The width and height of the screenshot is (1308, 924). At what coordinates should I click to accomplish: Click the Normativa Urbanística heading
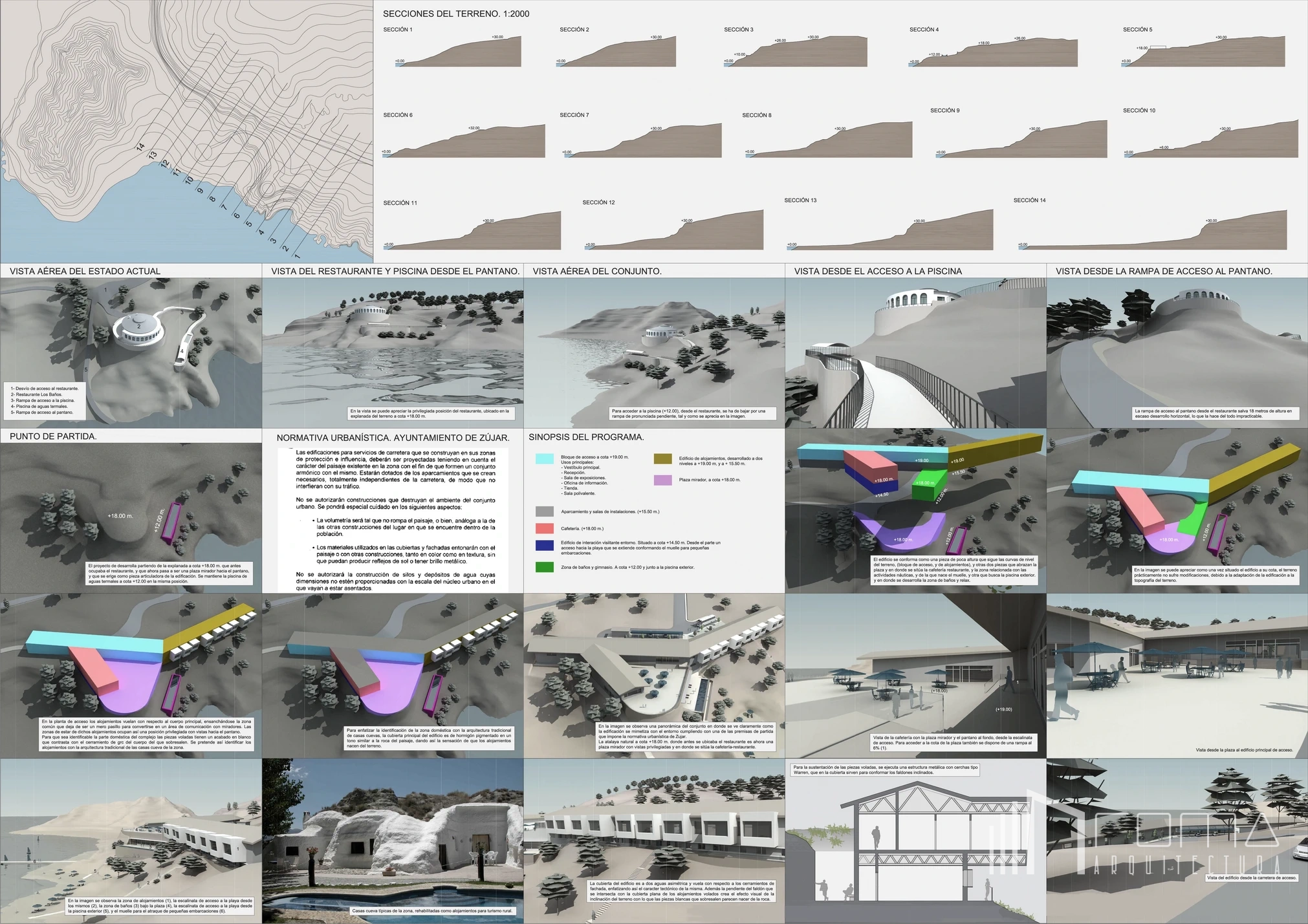point(393,438)
